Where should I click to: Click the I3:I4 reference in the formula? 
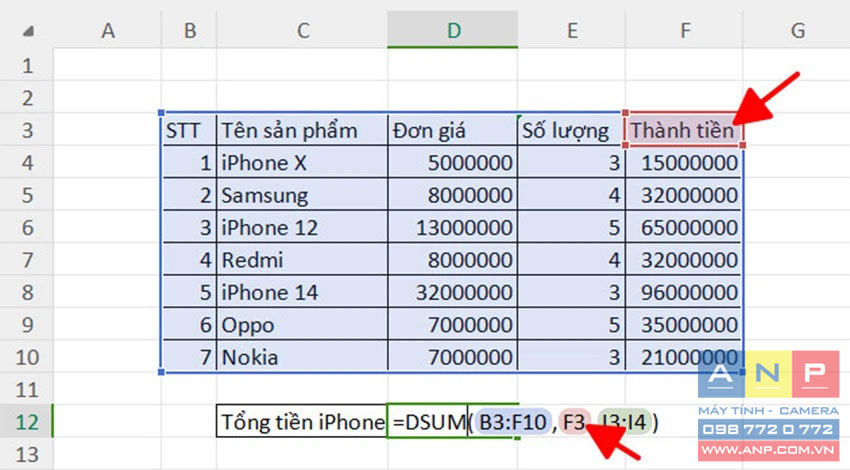tap(623, 422)
